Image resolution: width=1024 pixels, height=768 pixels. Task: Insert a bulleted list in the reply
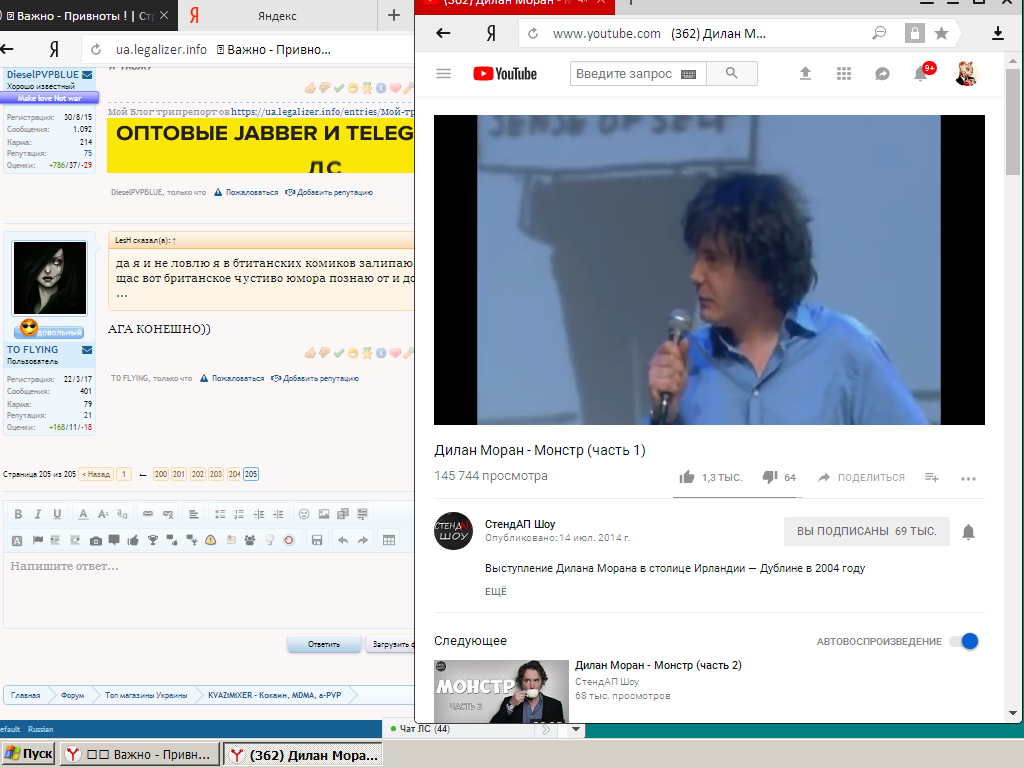[x=220, y=514]
